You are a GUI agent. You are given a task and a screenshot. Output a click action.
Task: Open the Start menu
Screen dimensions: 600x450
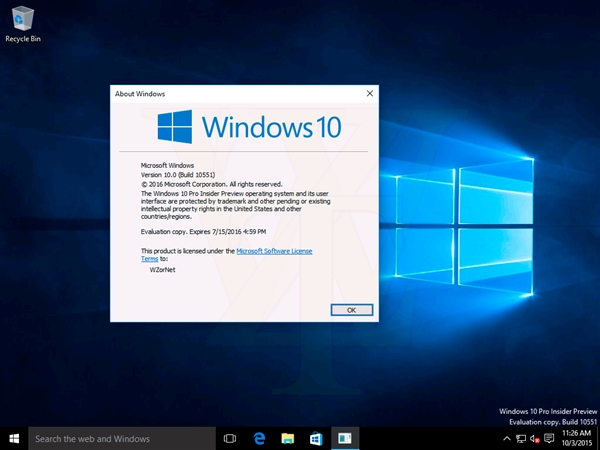click(x=14, y=438)
